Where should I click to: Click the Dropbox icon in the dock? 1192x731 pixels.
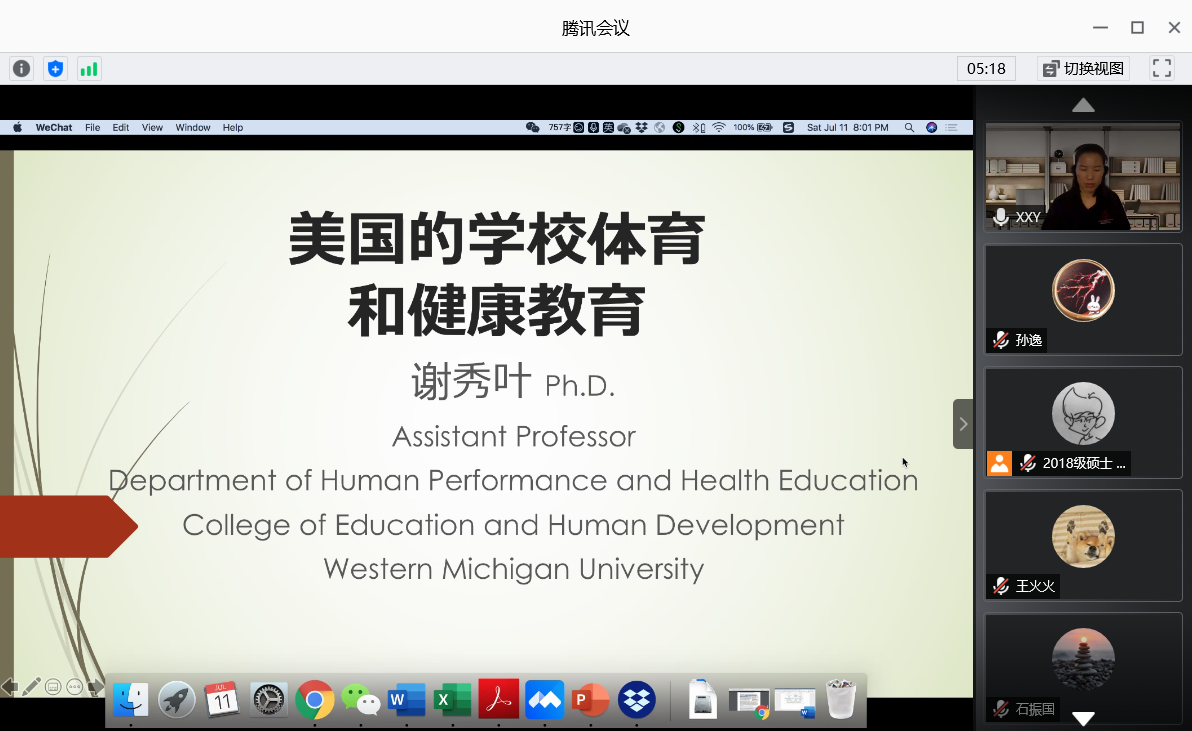[637, 700]
